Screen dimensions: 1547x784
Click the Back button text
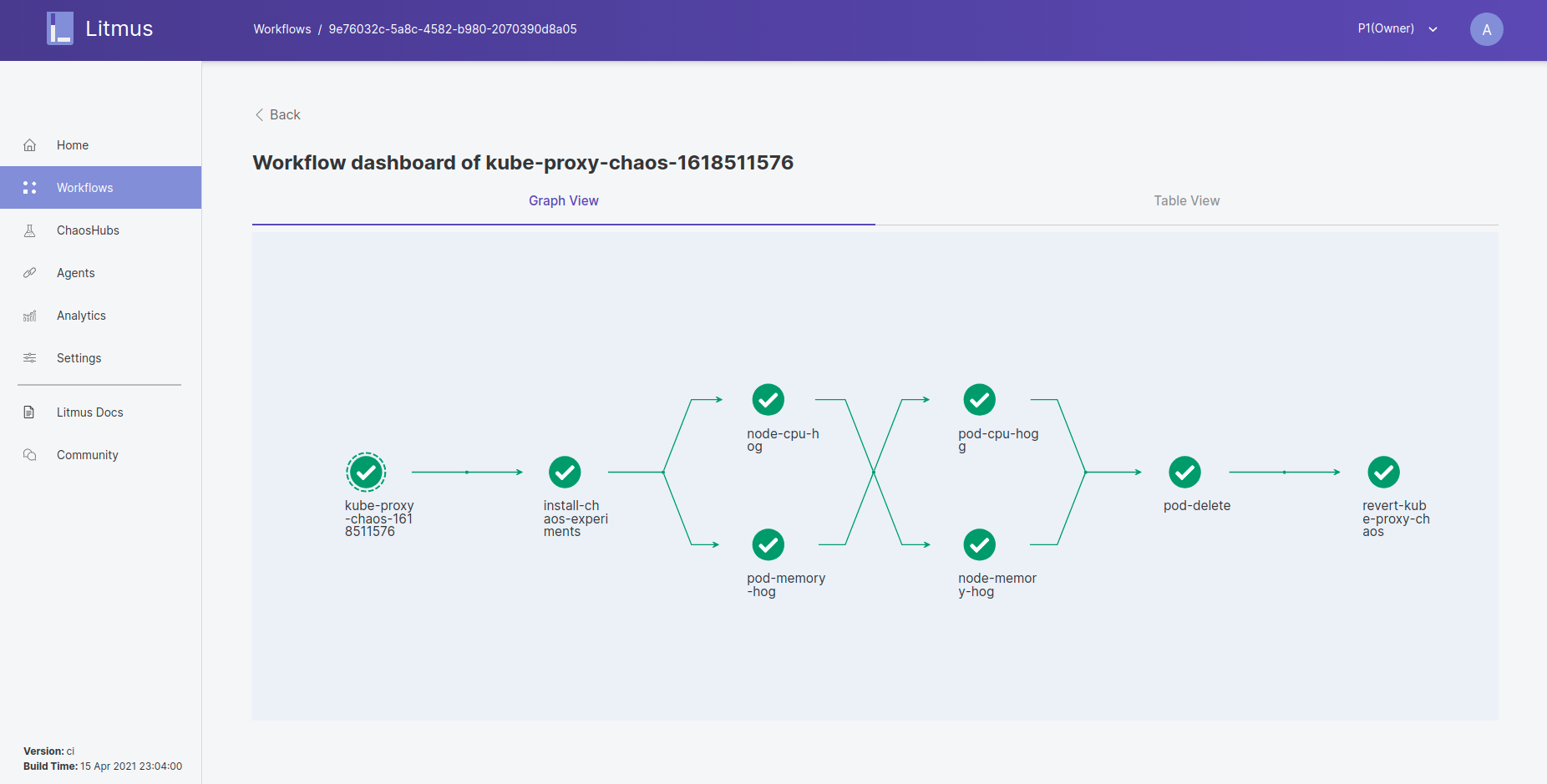coord(285,115)
